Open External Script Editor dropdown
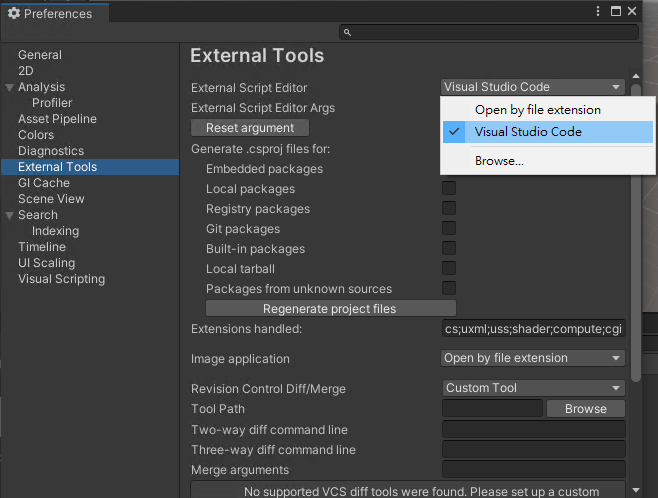This screenshot has width=658, height=498. click(x=533, y=87)
